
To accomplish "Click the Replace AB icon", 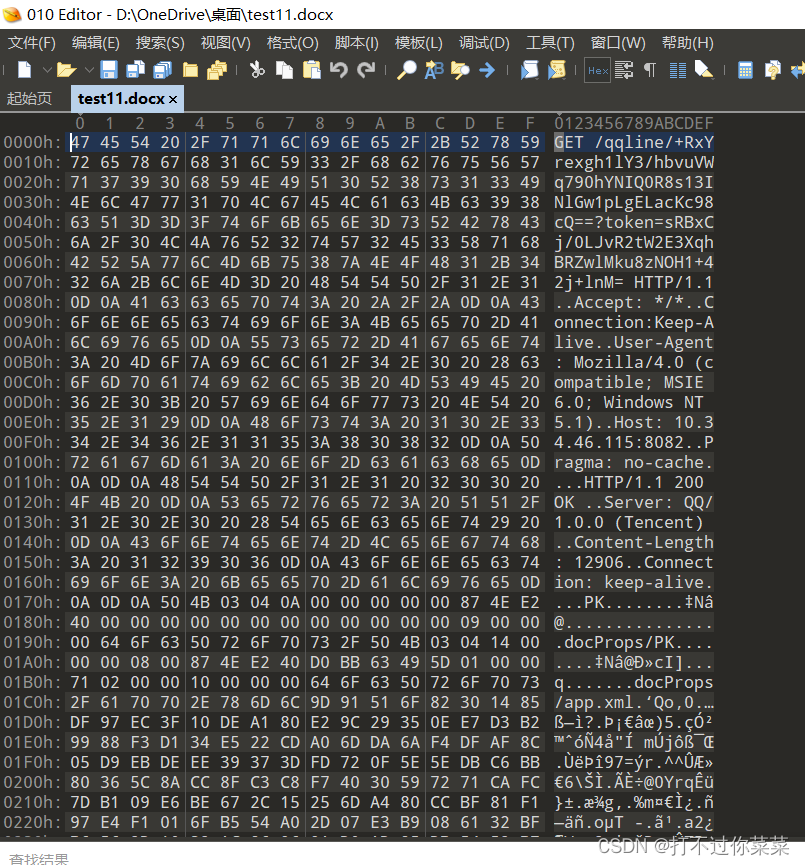I will pos(434,70).
